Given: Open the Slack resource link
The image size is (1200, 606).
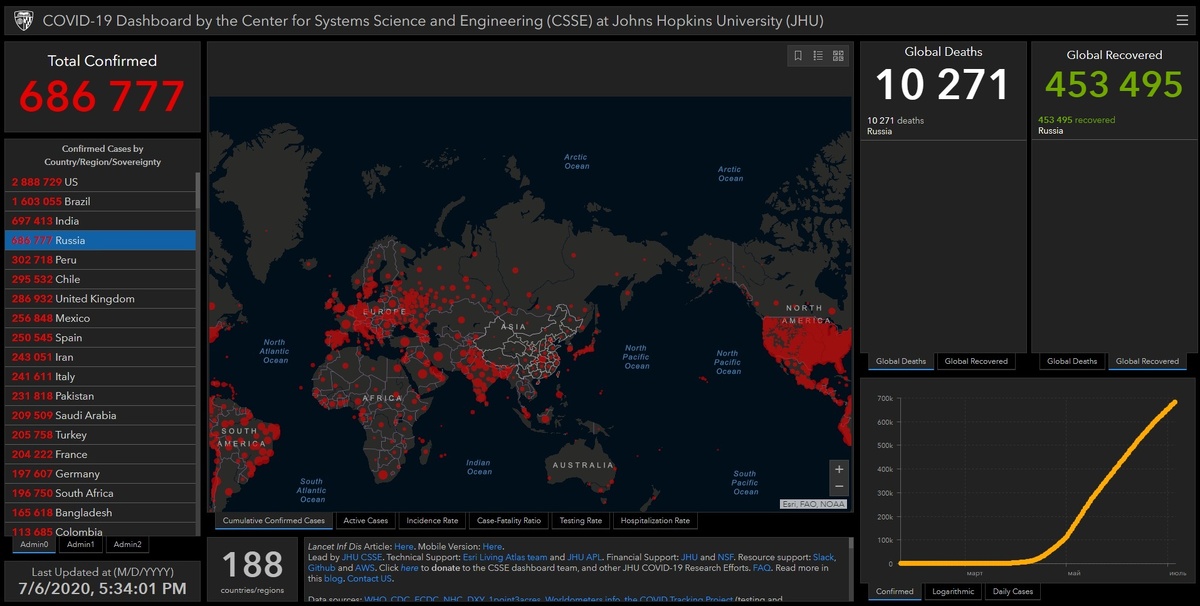Looking at the screenshot, I should click(x=823, y=557).
